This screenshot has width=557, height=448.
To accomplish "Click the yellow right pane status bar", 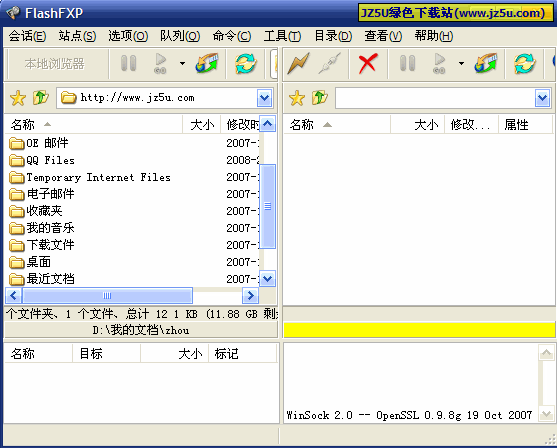I will pos(419,330).
